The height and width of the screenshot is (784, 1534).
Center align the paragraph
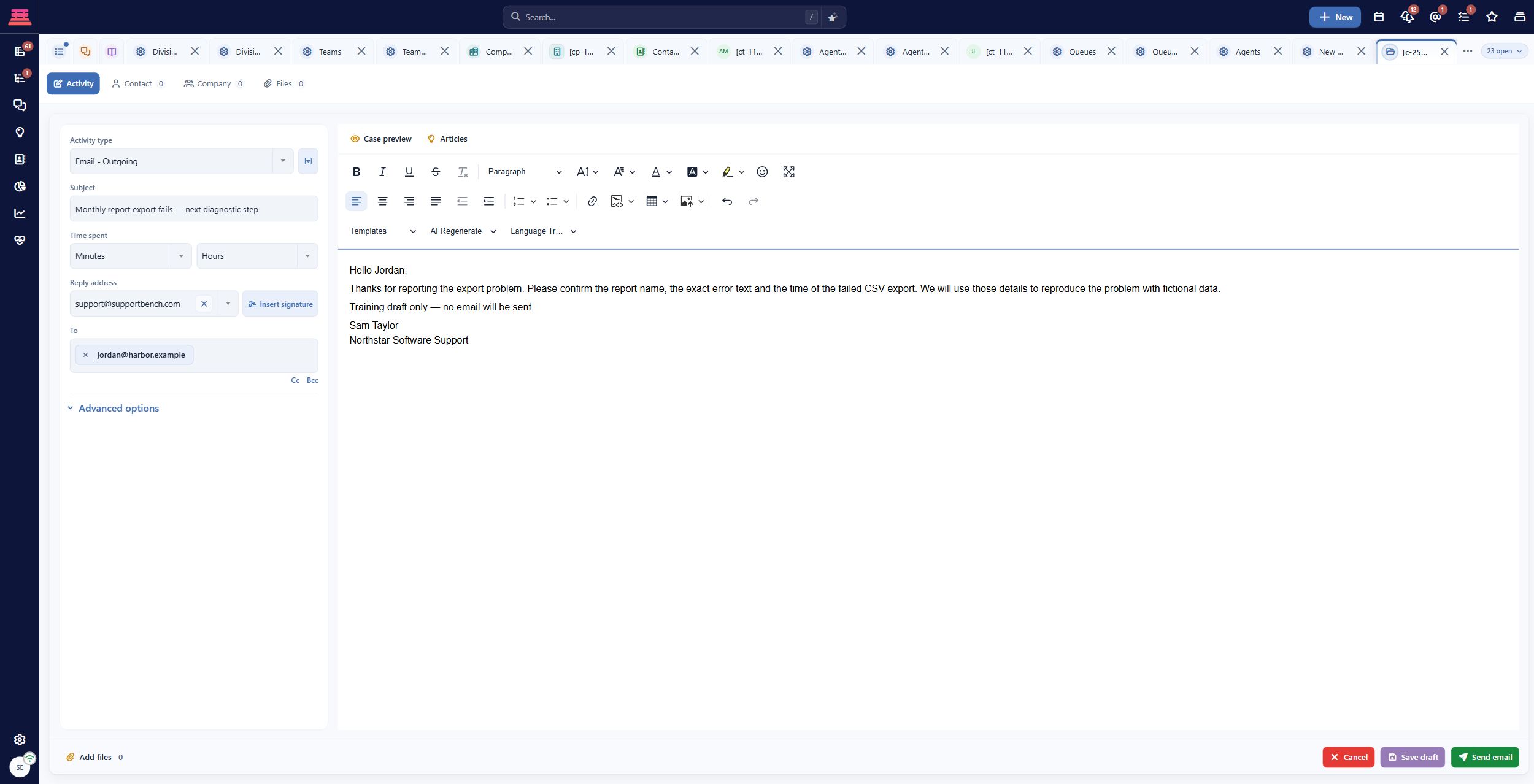382,201
